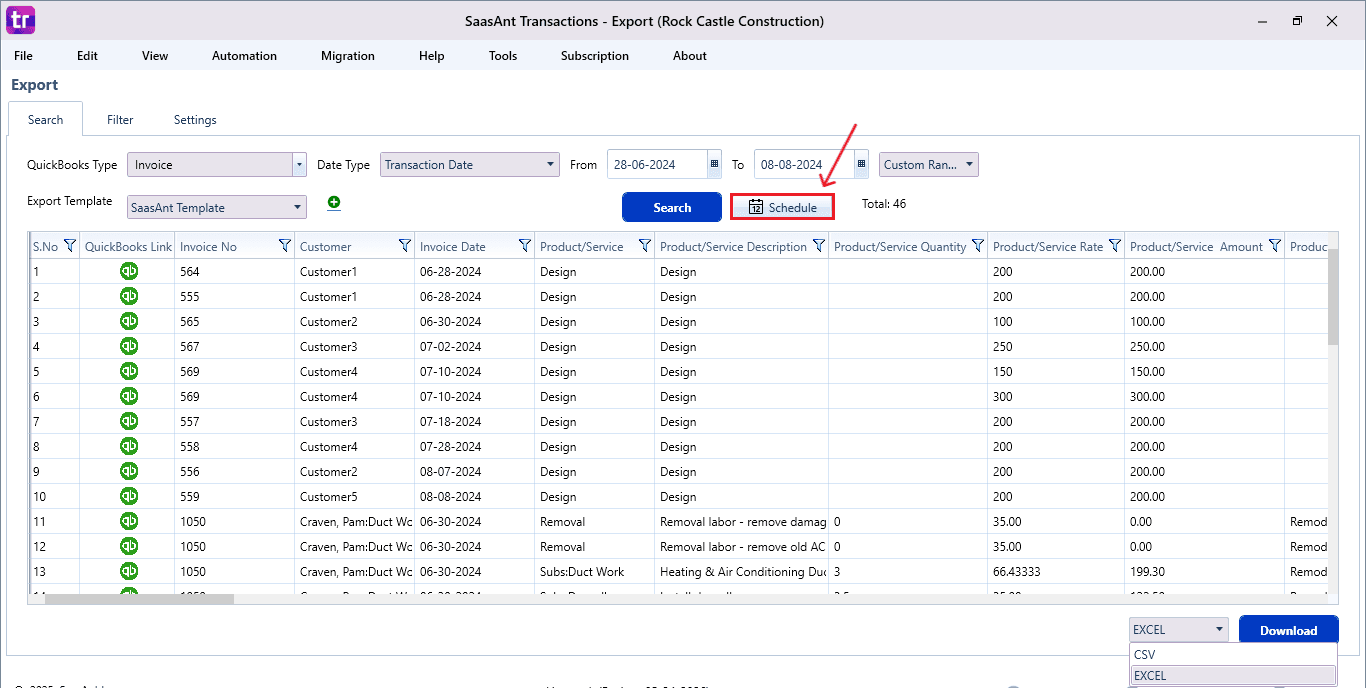Click the SaasAnt tr app logo
Screen dimensions: 1366x688
[x=20, y=20]
